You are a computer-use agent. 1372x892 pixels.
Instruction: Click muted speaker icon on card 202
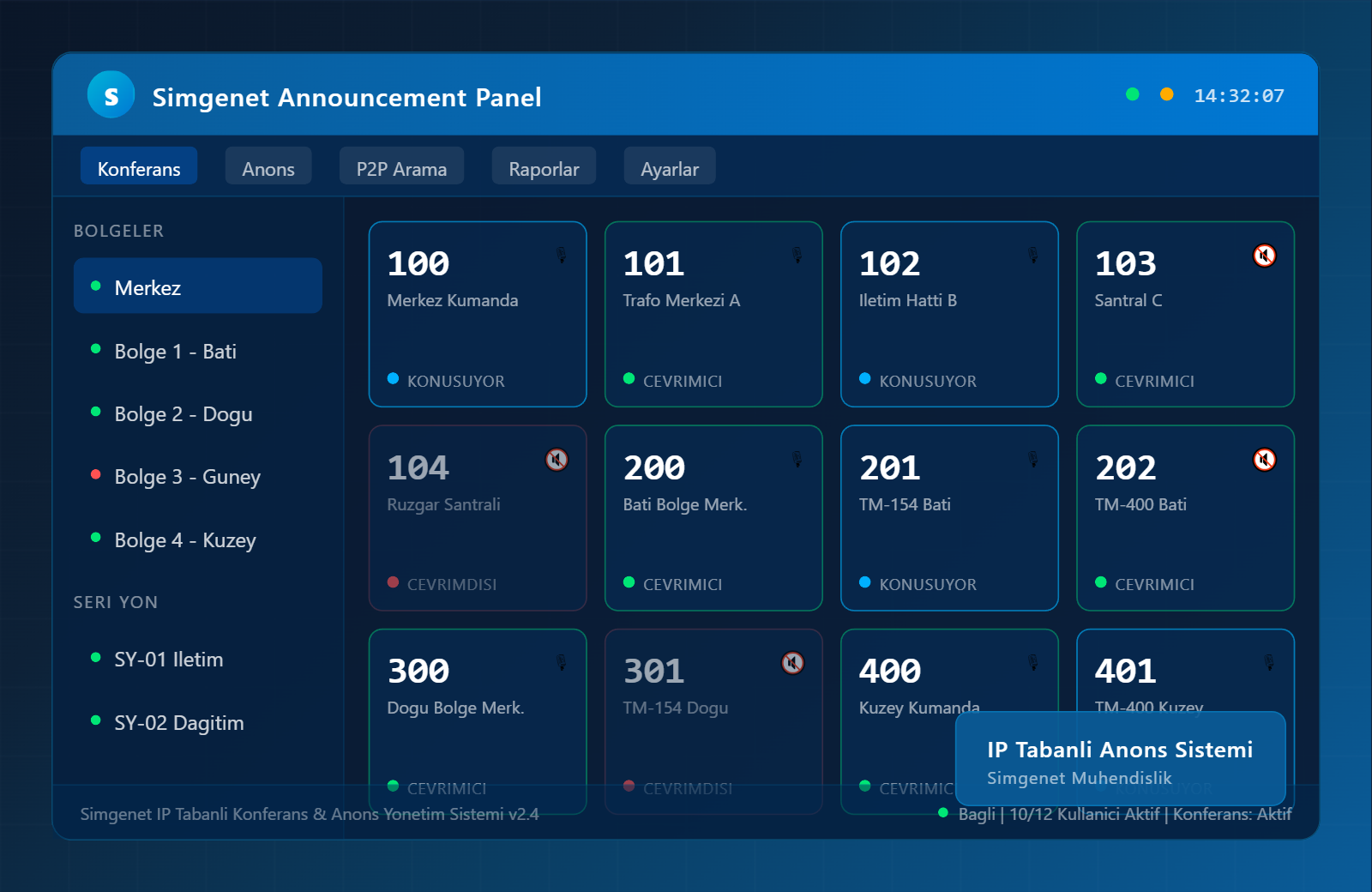(x=1264, y=460)
